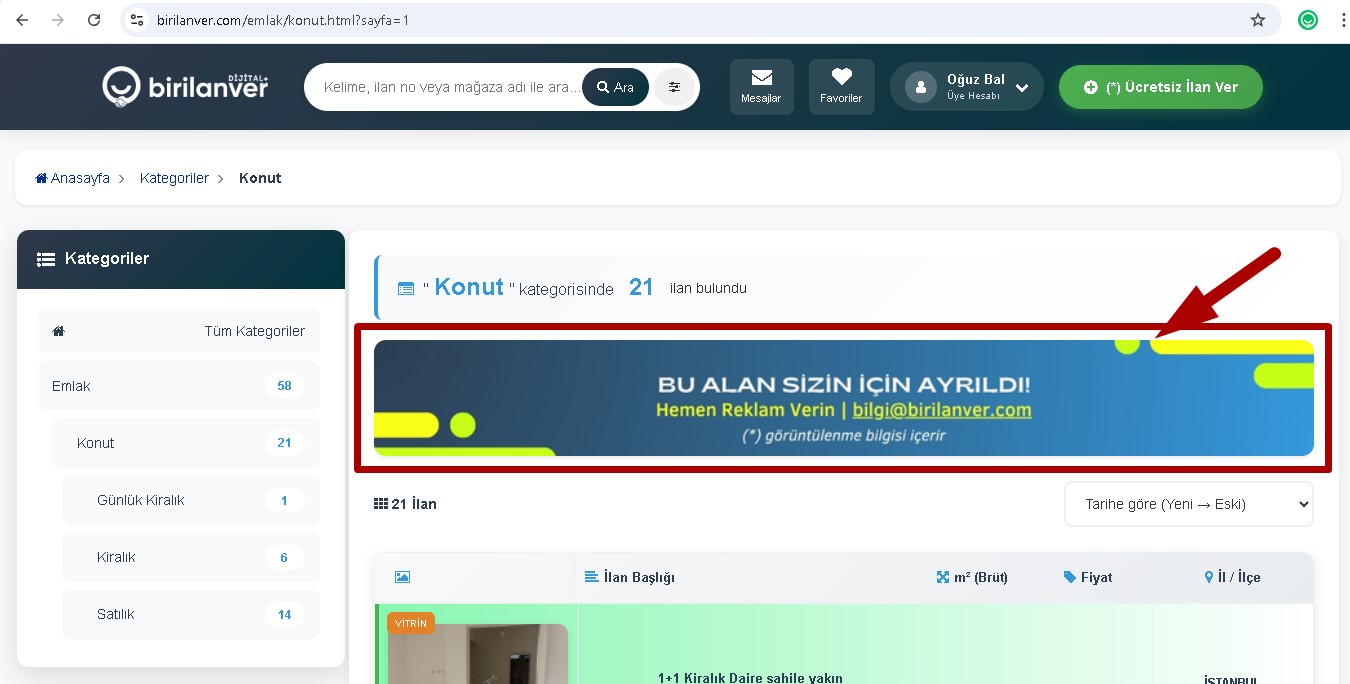Image resolution: width=1350 pixels, height=684 pixels.
Task: Open the Tarihe göre sorting dropdown
Action: (1188, 504)
